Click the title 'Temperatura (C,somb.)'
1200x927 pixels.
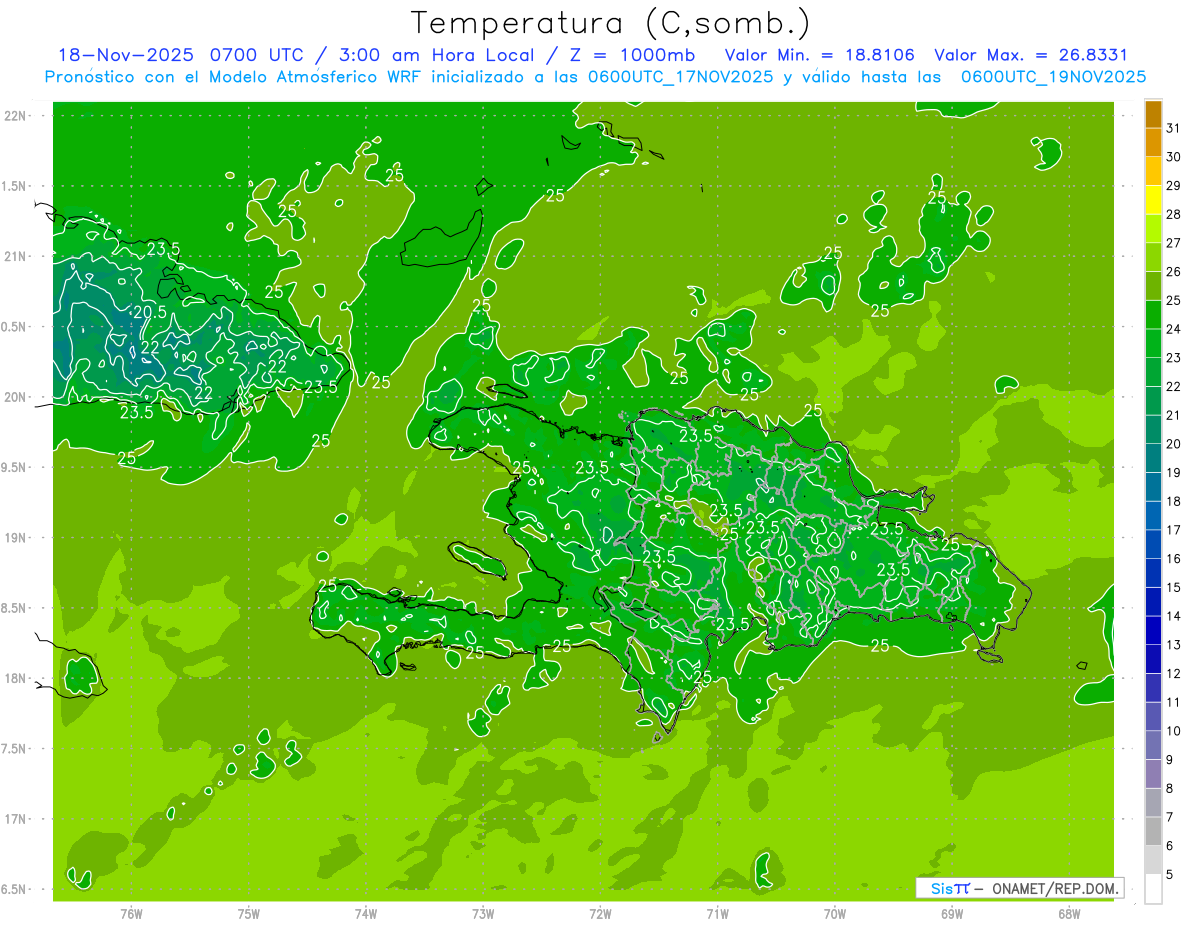[612, 23]
